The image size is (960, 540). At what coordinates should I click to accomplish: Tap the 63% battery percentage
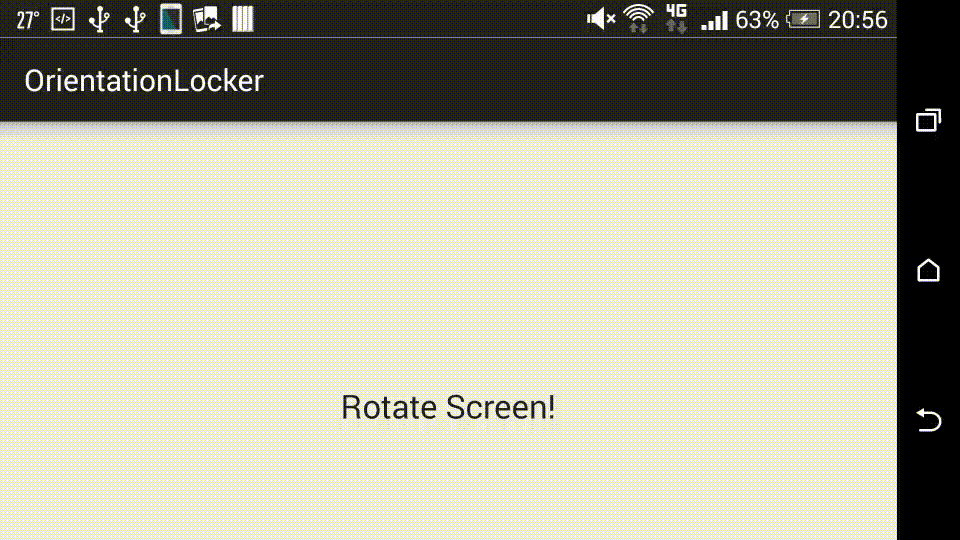[x=757, y=20]
